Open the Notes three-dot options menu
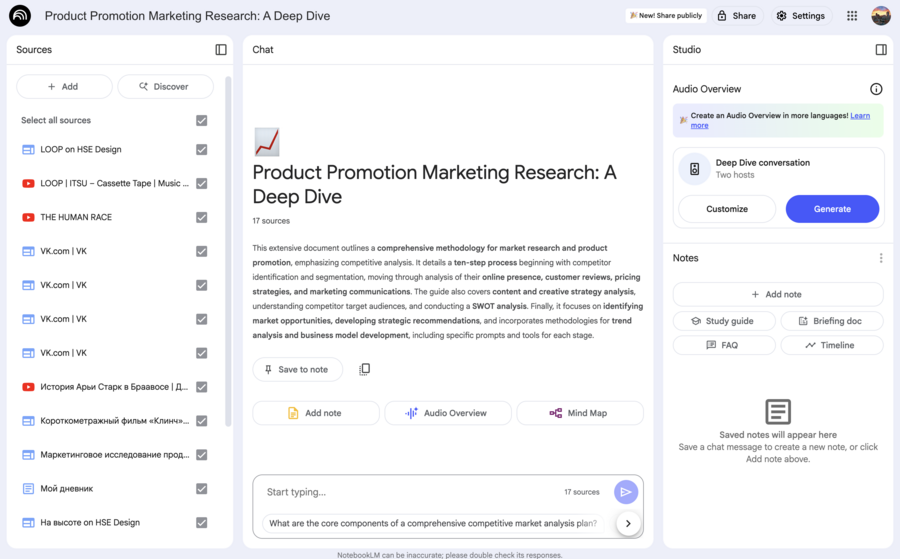This screenshot has width=900, height=559. (880, 258)
